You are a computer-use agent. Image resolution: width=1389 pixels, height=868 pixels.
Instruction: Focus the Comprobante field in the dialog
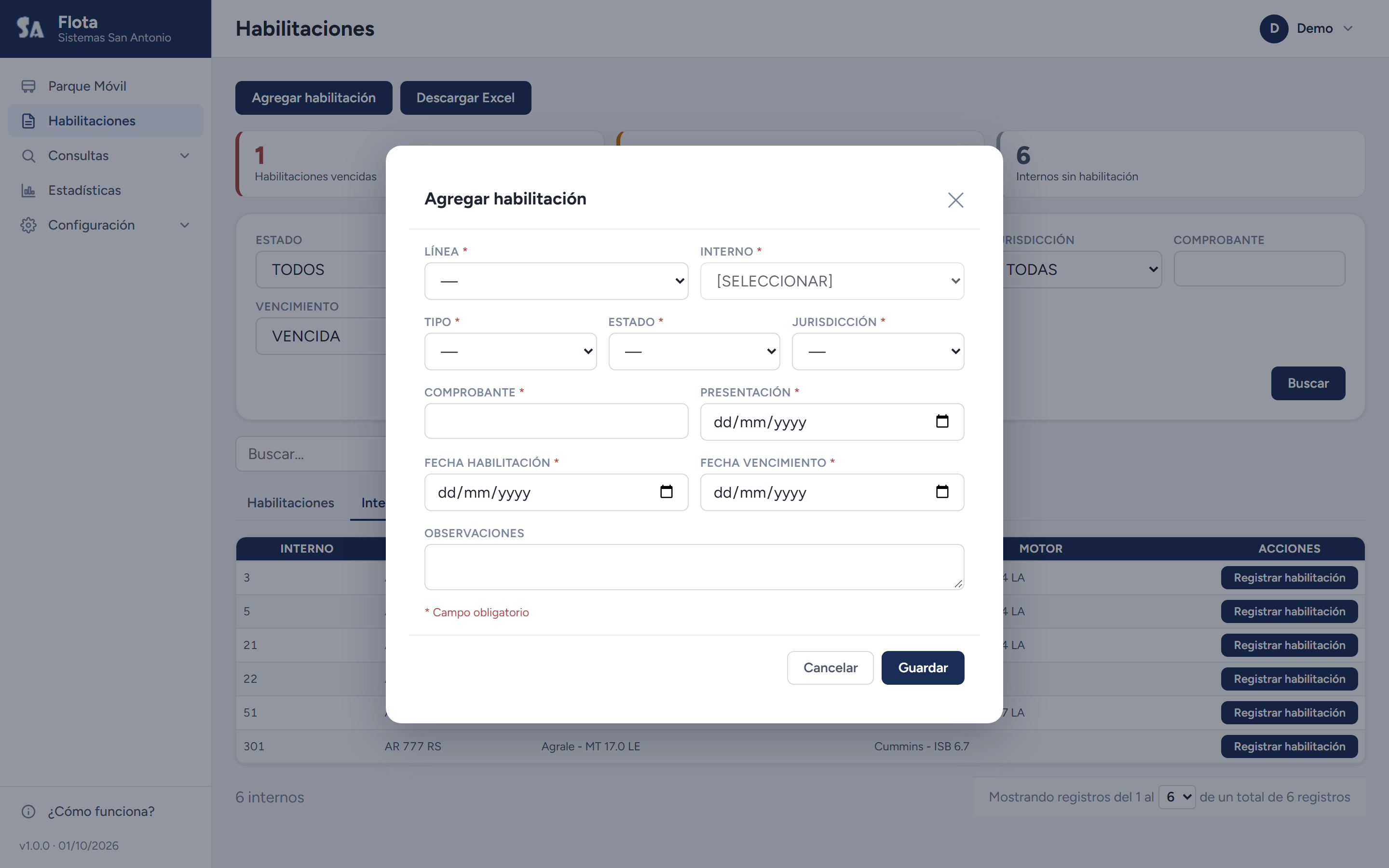point(556,421)
